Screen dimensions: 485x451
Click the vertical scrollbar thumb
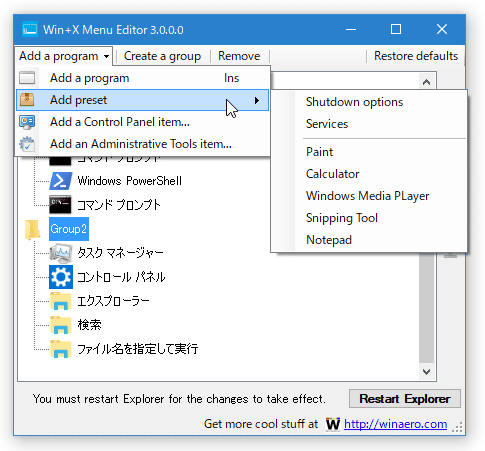click(x=426, y=307)
